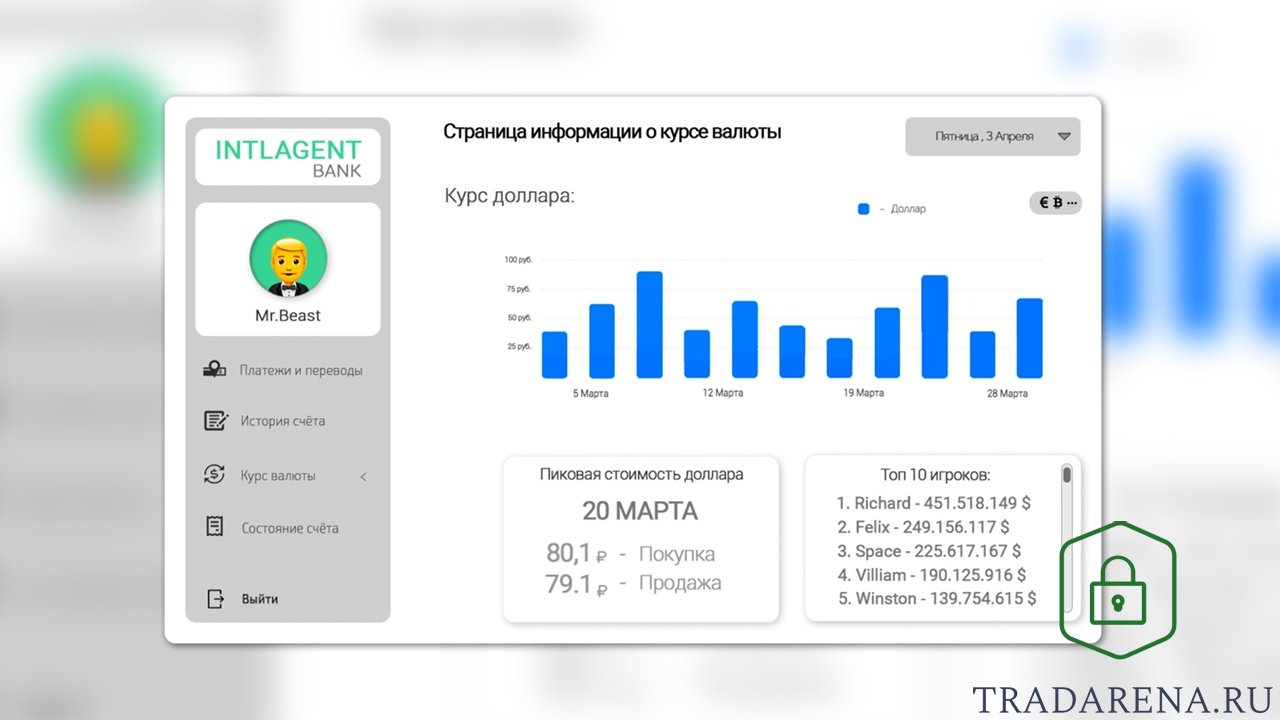
Task: Select Villiam - 190.125.916 $ row
Action: [x=932, y=575]
